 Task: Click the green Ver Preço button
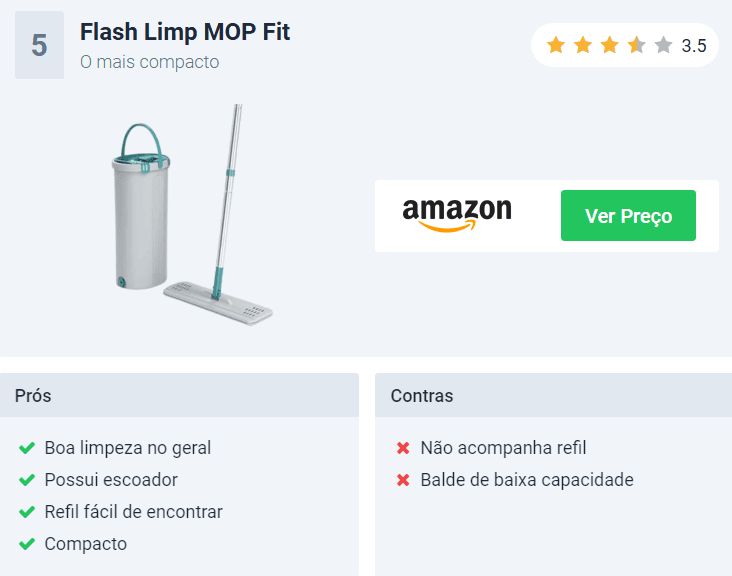pyautogui.click(x=628, y=216)
